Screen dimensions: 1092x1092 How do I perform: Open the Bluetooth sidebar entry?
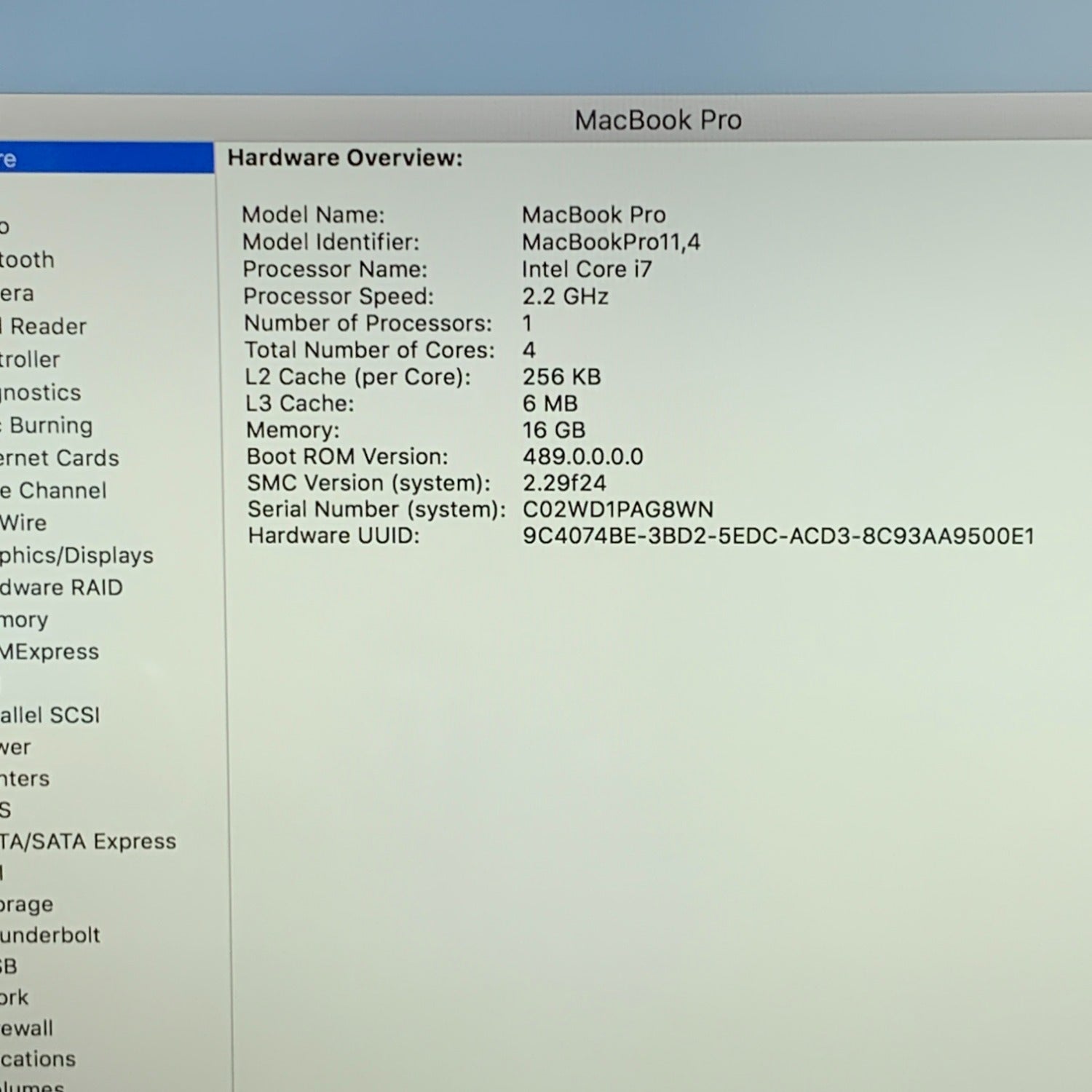[28, 260]
